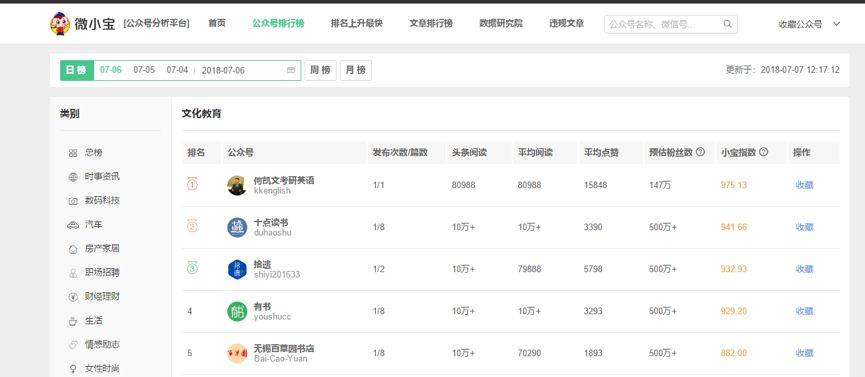This screenshot has width=865, height=377.
Task: Open the calendar icon in date field
Action: click(291, 70)
